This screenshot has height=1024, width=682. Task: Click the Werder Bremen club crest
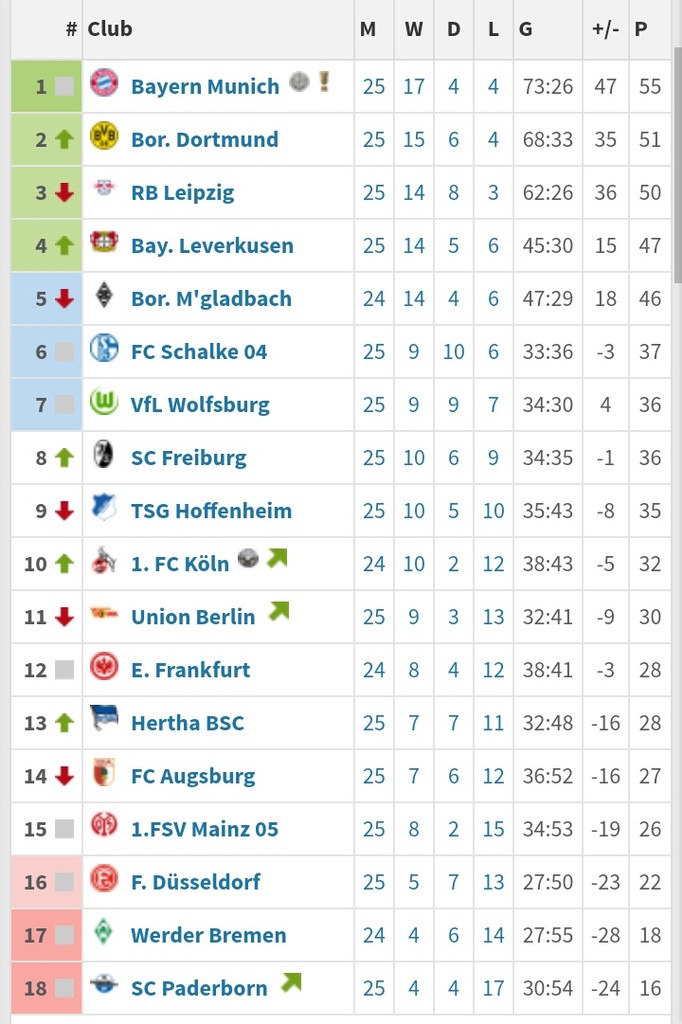pos(104,932)
